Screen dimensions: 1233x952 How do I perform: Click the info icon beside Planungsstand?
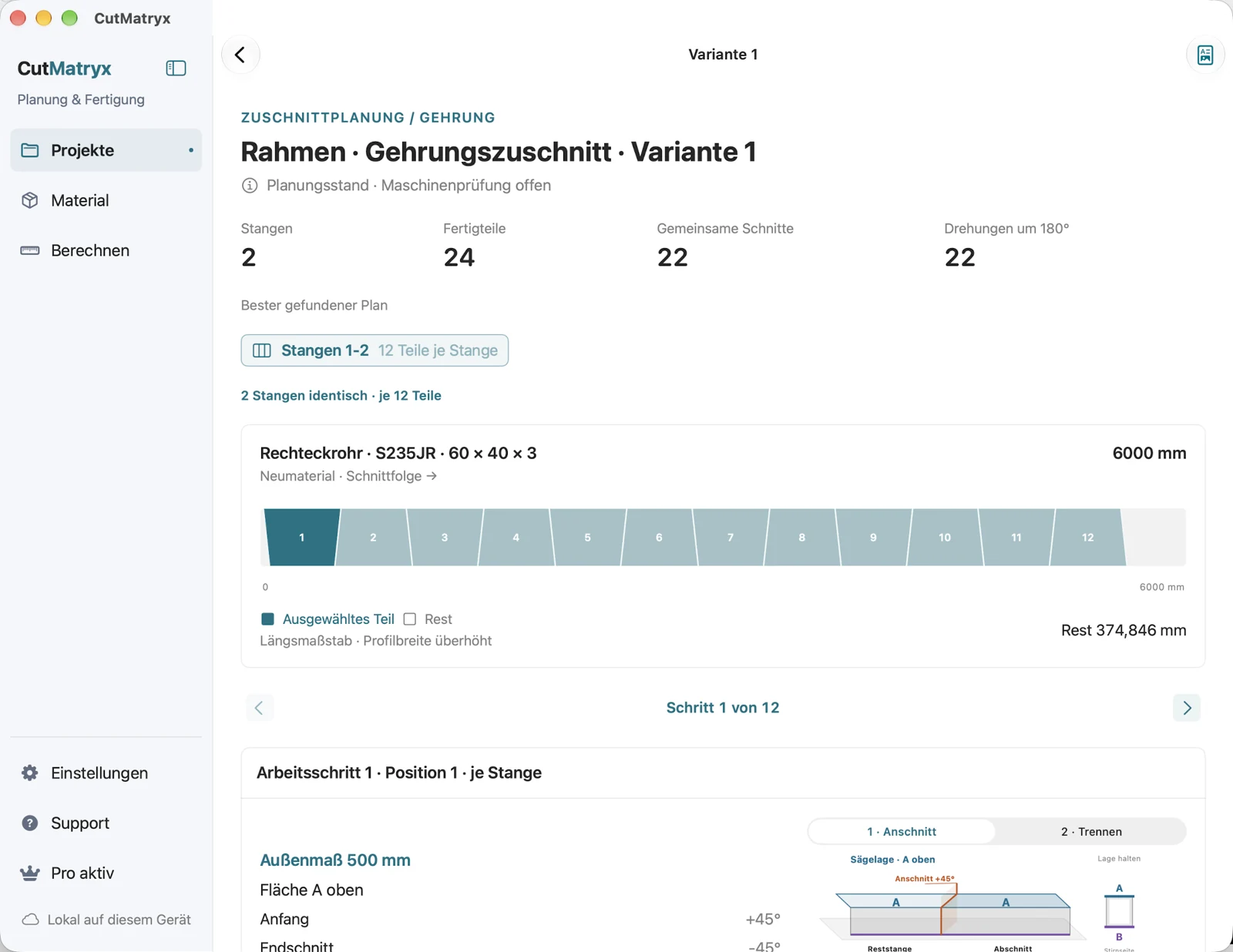250,186
